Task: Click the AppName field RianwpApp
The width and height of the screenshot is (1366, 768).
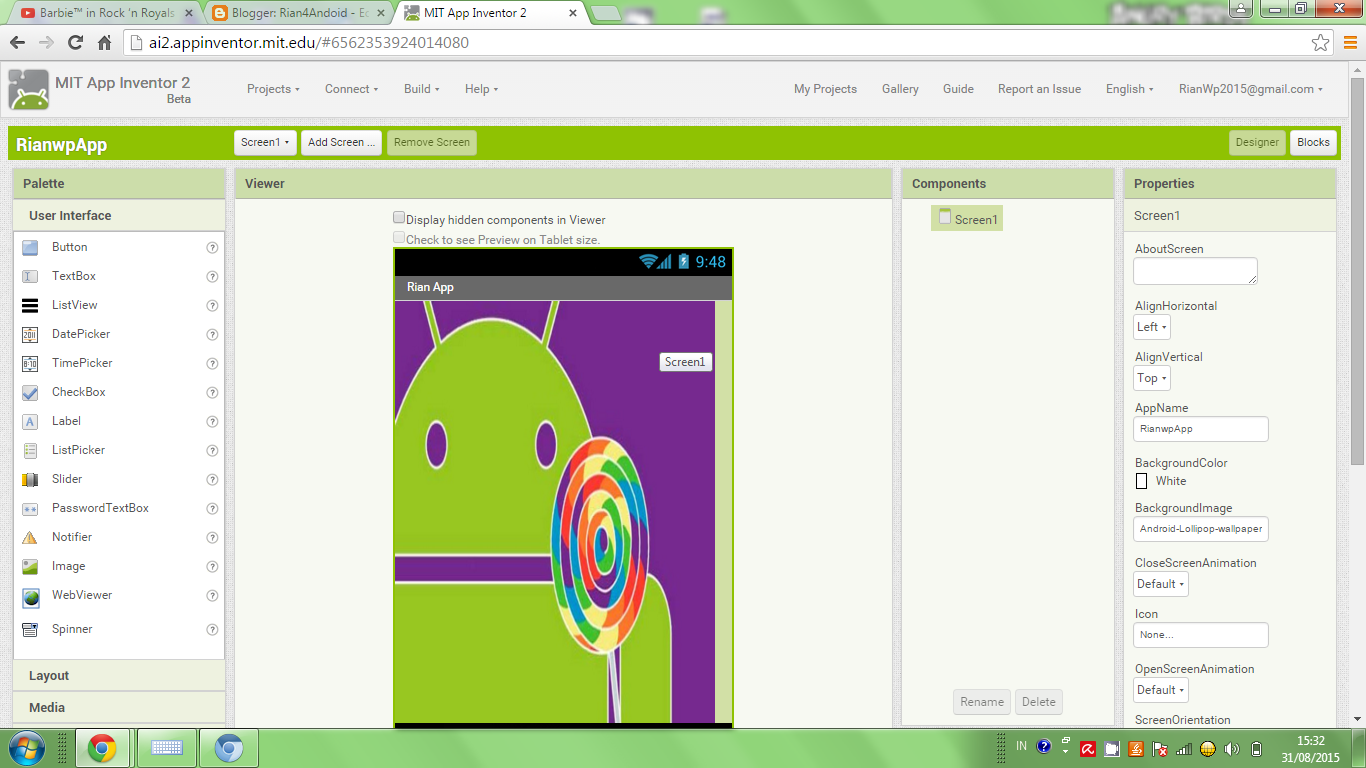Action: point(1201,429)
